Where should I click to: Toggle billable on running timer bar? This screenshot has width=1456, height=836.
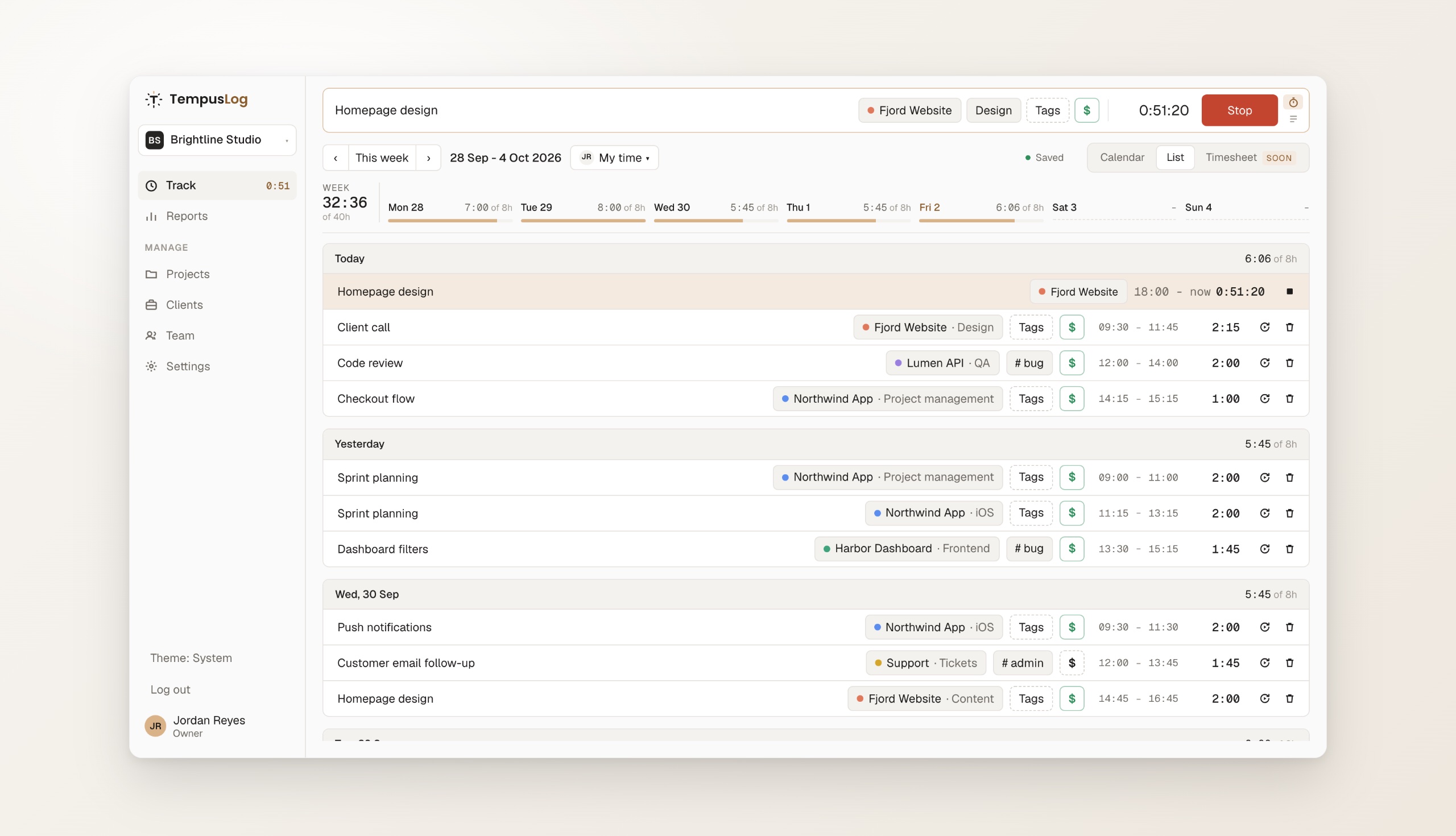1086,110
